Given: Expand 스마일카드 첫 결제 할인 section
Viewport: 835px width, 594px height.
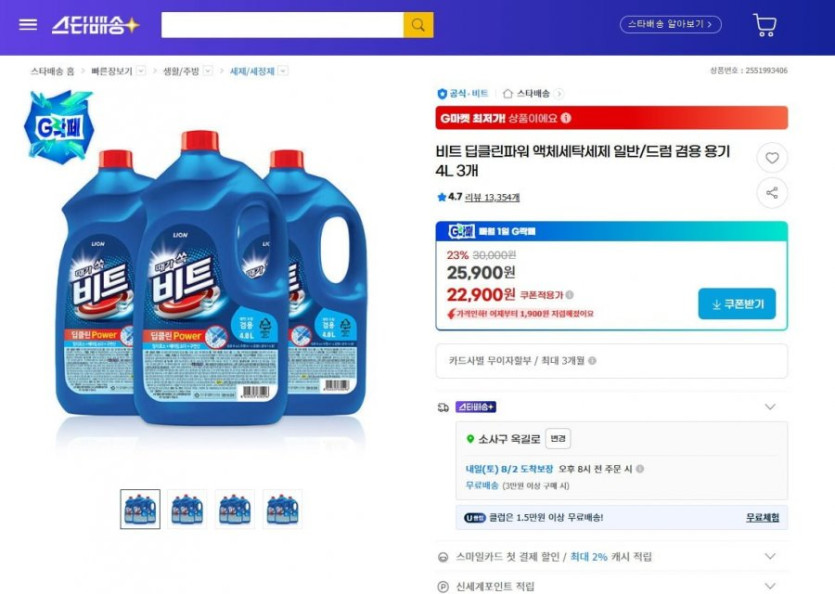Looking at the screenshot, I should 770,556.
